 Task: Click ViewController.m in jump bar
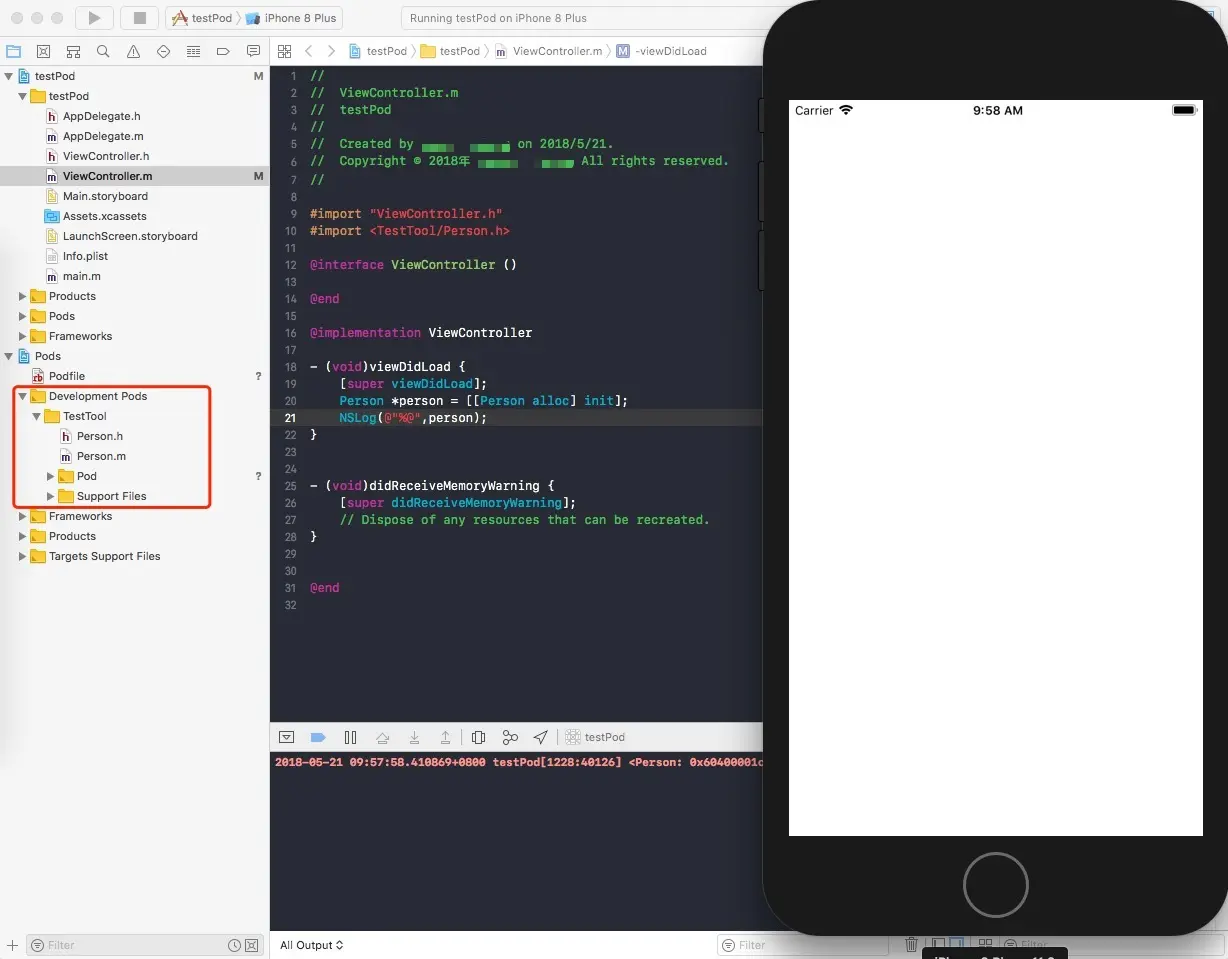[x=549, y=51]
